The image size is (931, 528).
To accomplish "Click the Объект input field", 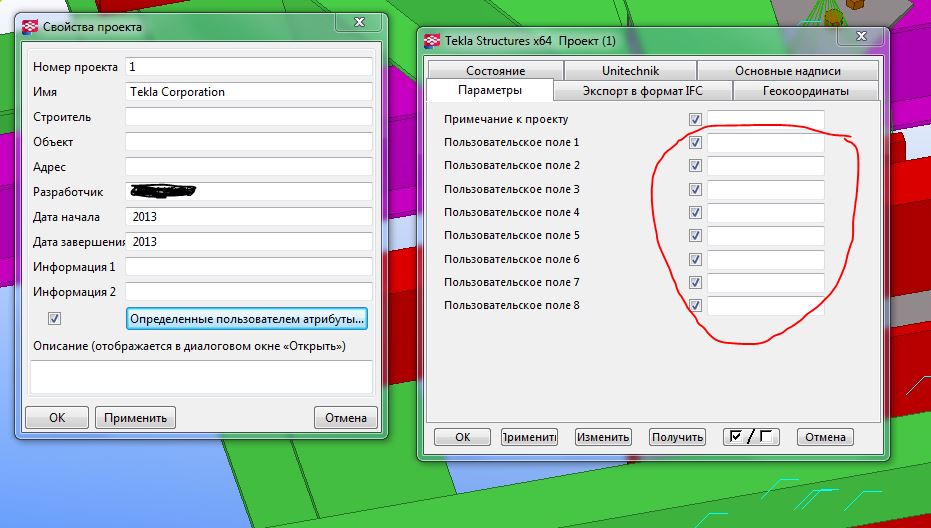I will (x=249, y=141).
